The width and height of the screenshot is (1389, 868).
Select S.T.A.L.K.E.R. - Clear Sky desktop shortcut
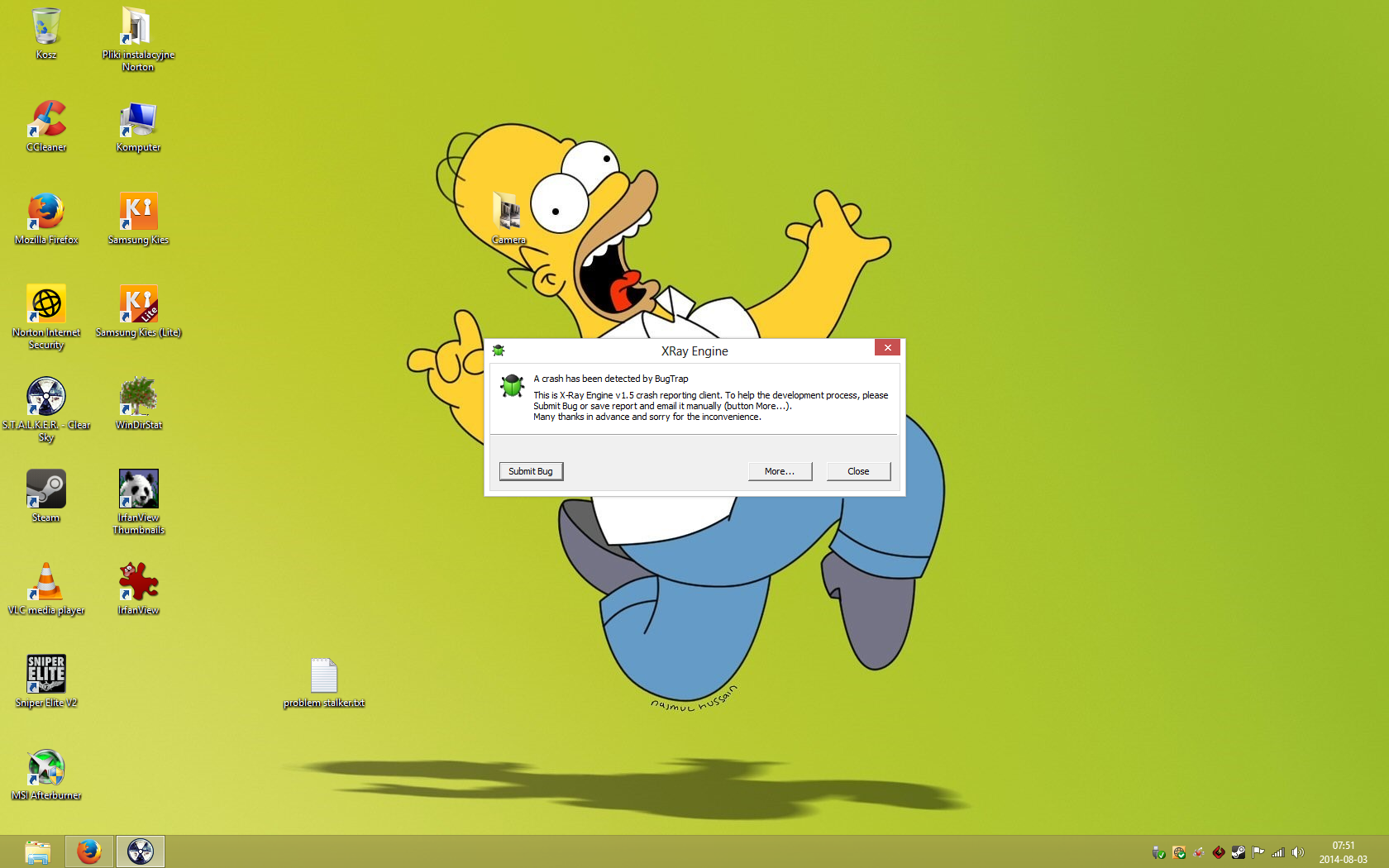pyautogui.click(x=46, y=409)
